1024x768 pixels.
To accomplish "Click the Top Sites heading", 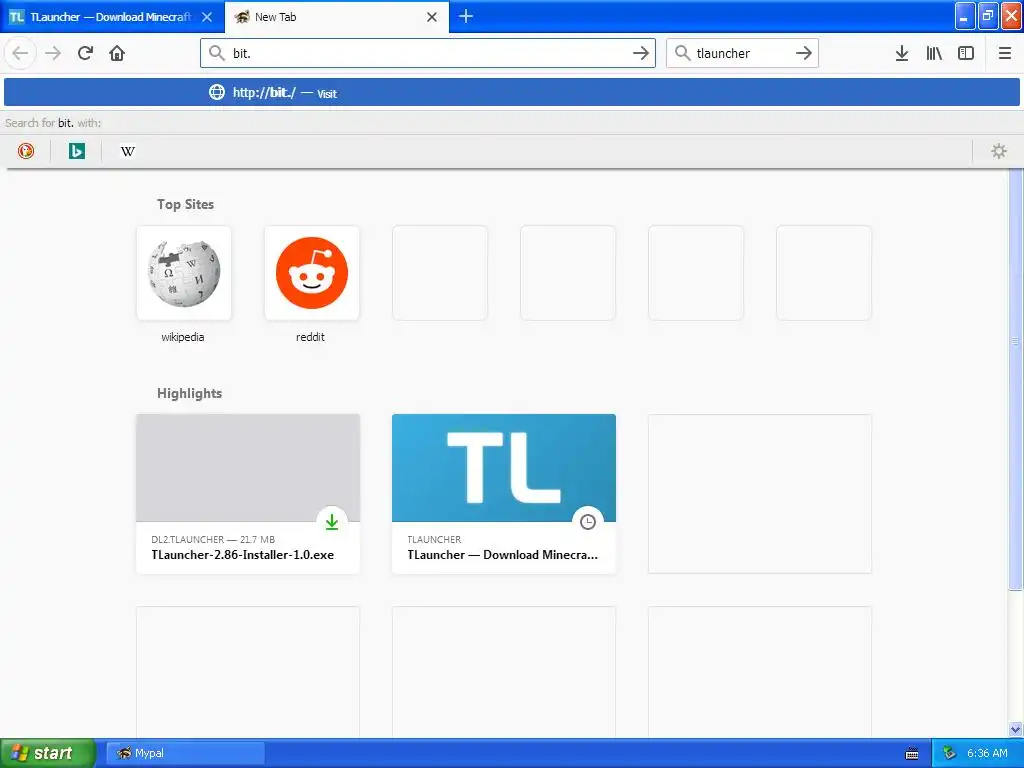I will pyautogui.click(x=185, y=204).
